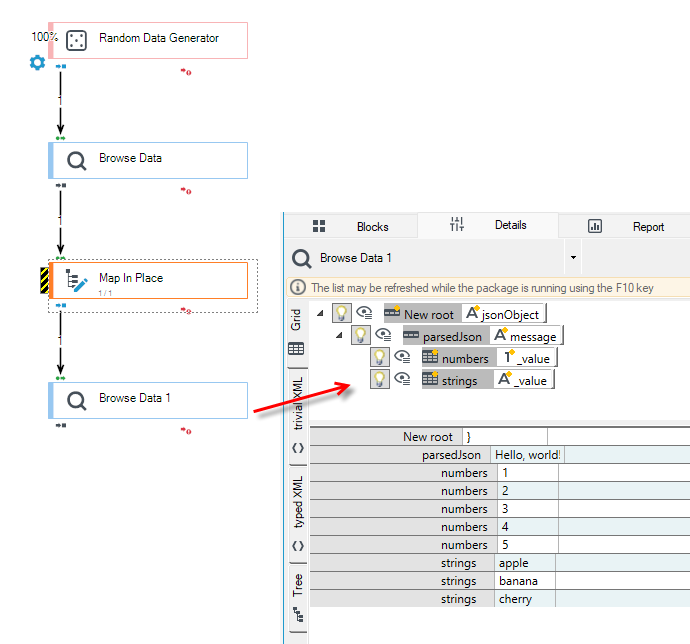This screenshot has height=644, width=690.
Task: Click the 'cherry' strings cell
Action: tap(525, 599)
